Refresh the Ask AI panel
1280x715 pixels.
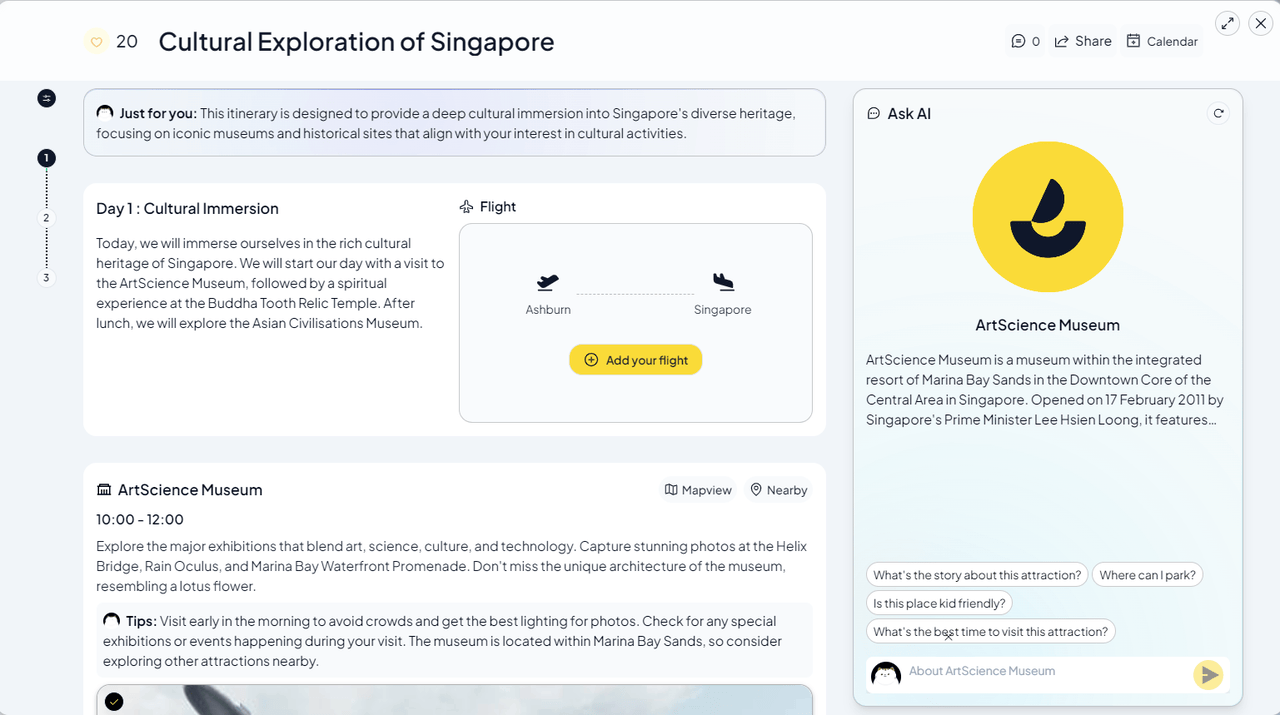point(1218,113)
